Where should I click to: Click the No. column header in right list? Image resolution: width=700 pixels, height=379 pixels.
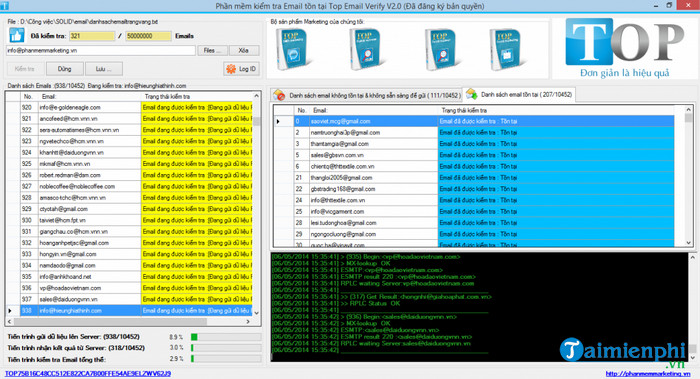(x=302, y=110)
